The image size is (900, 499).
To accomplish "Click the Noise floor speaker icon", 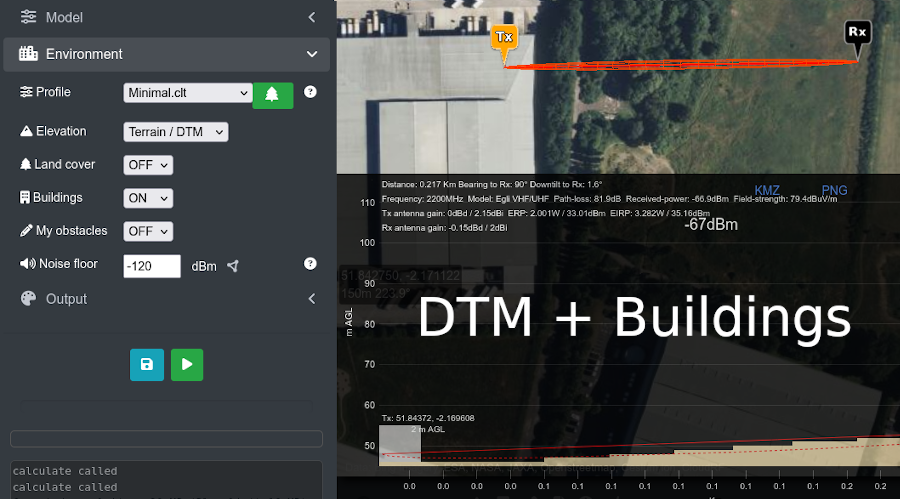I will pos(28,264).
